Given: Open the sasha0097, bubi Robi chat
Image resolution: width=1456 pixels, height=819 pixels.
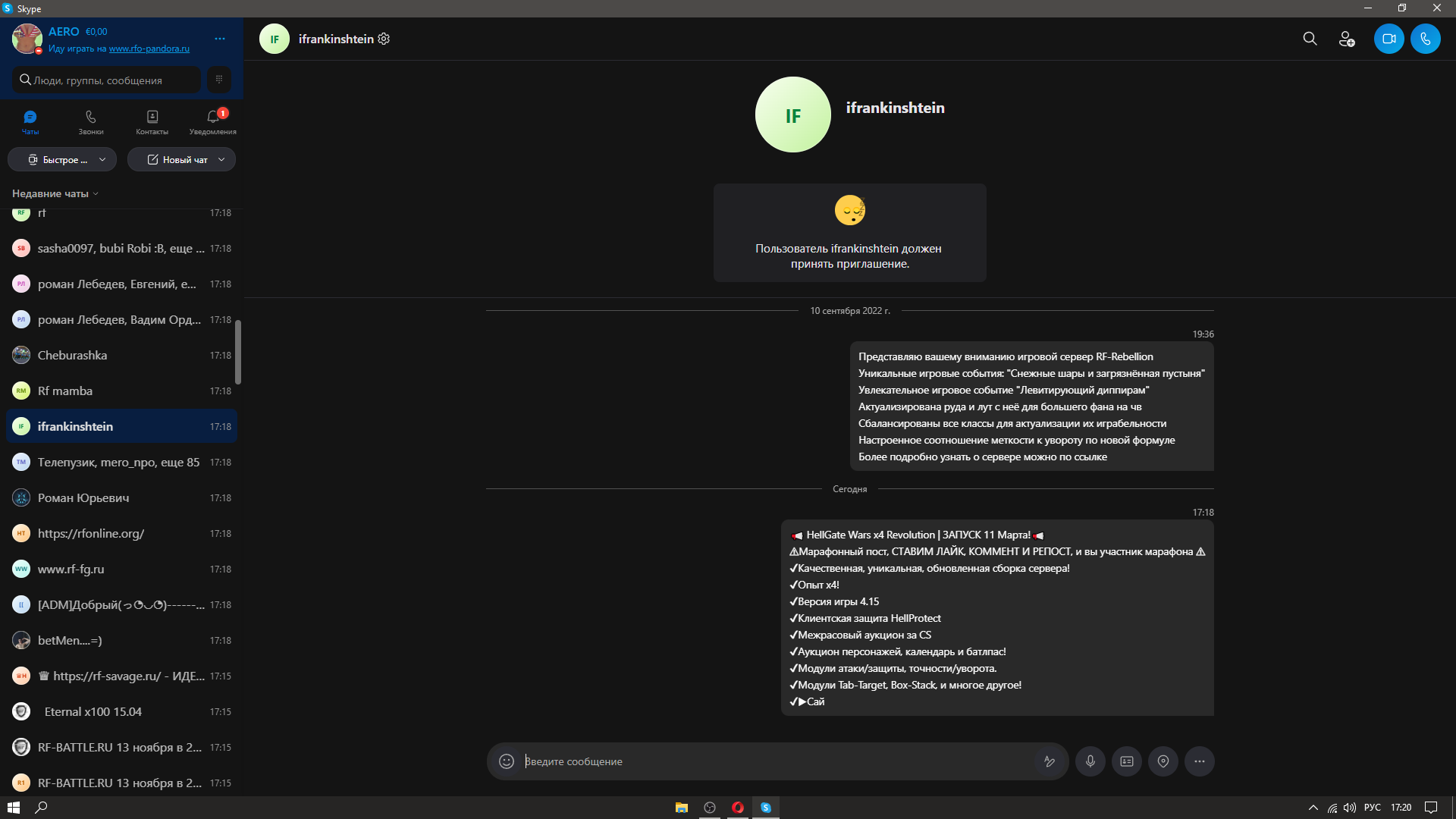Looking at the screenshot, I should [x=121, y=248].
